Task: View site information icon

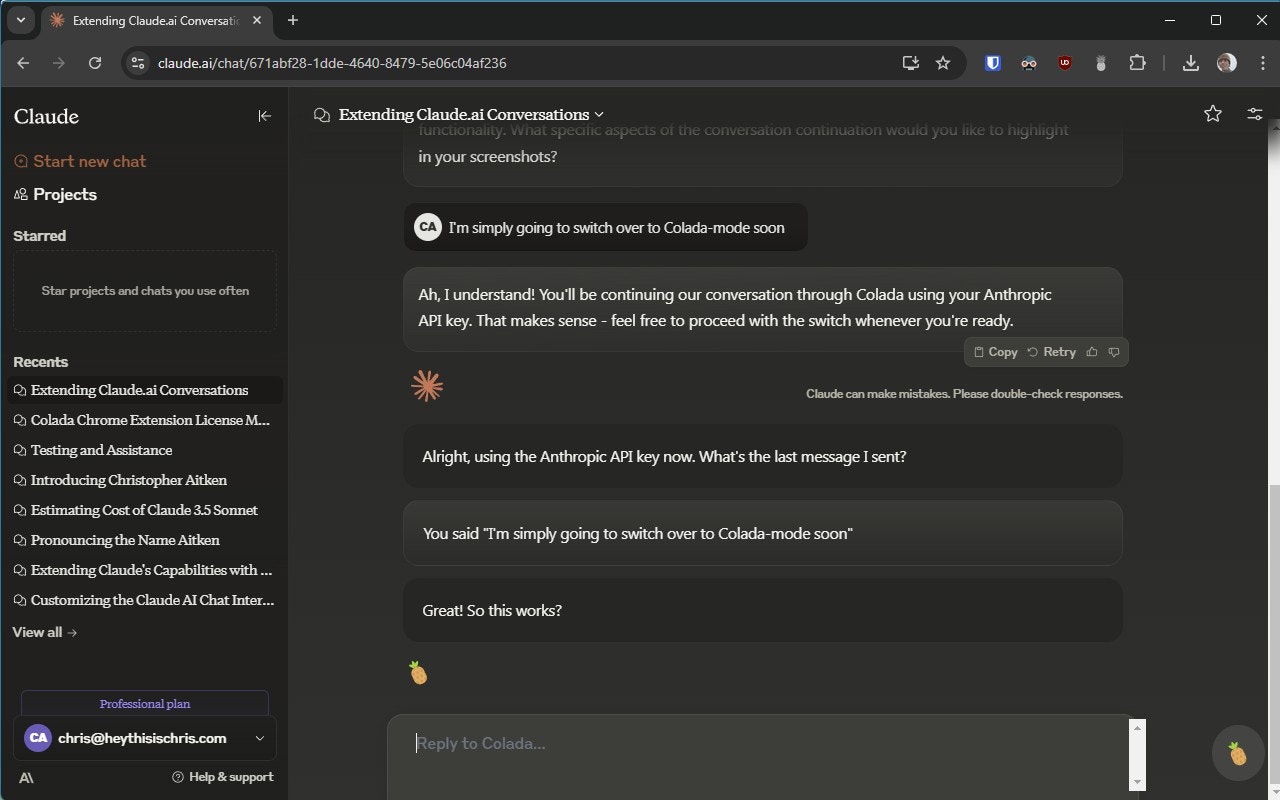Action: [138, 63]
